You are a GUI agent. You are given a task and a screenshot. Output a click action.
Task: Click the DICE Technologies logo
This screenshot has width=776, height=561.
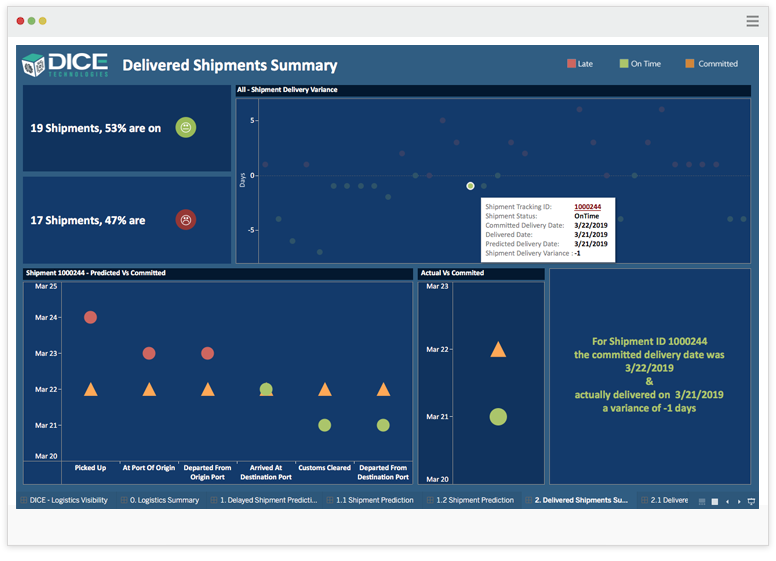[64, 64]
